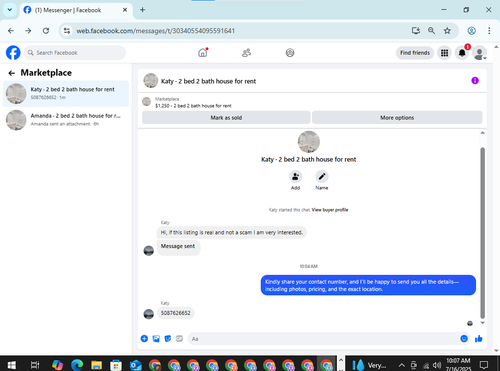Open taskbar clock showing 10:07 AM
The image size is (500, 371).
tap(458, 365)
